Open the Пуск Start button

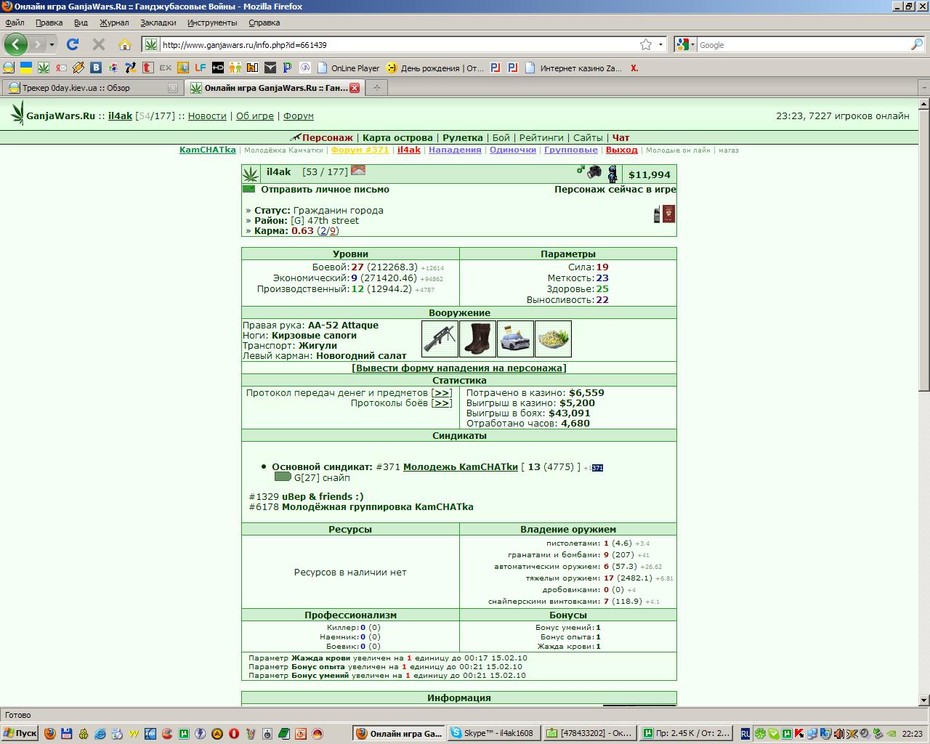pyautogui.click(x=20, y=733)
